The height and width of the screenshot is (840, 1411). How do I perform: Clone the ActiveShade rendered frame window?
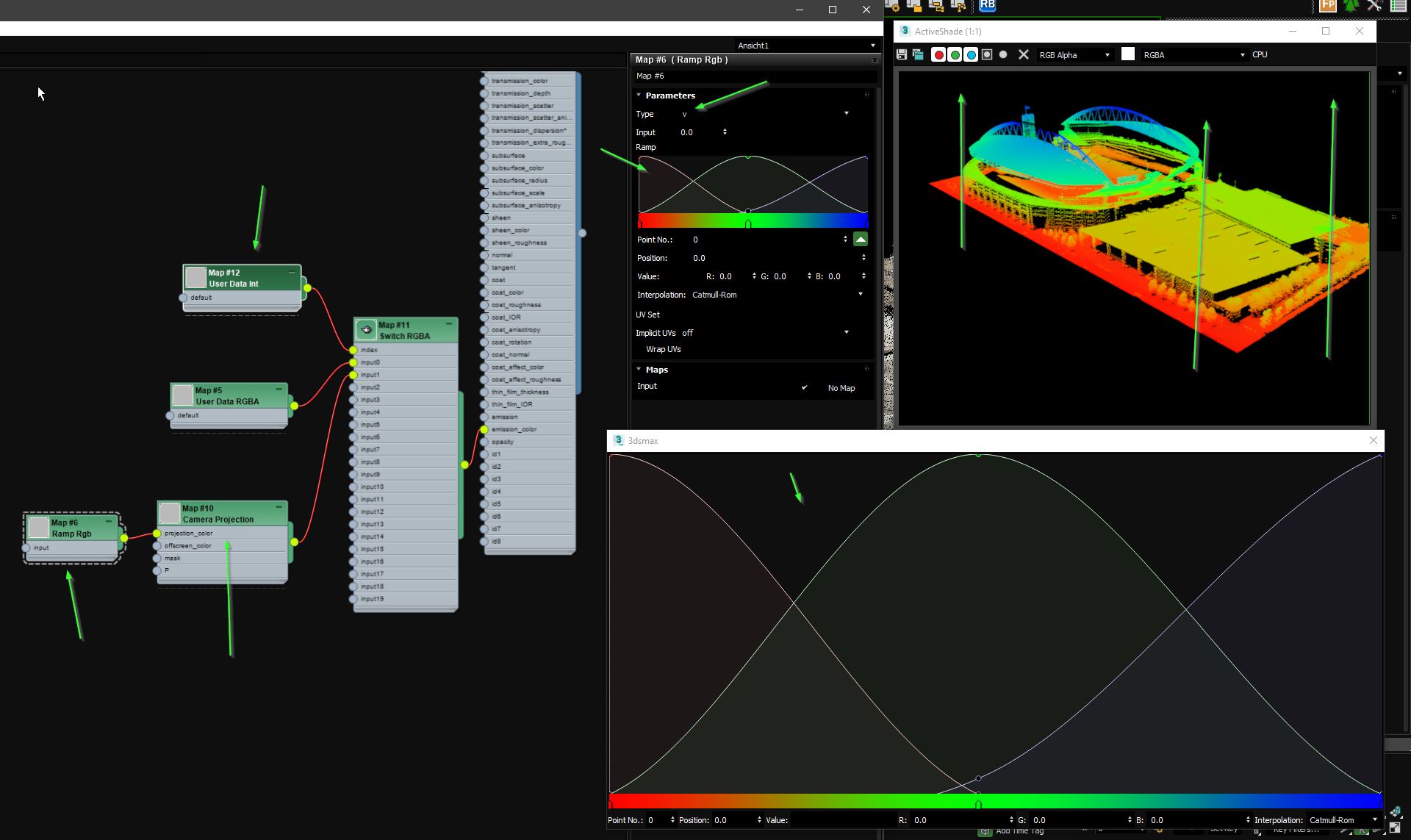point(918,54)
